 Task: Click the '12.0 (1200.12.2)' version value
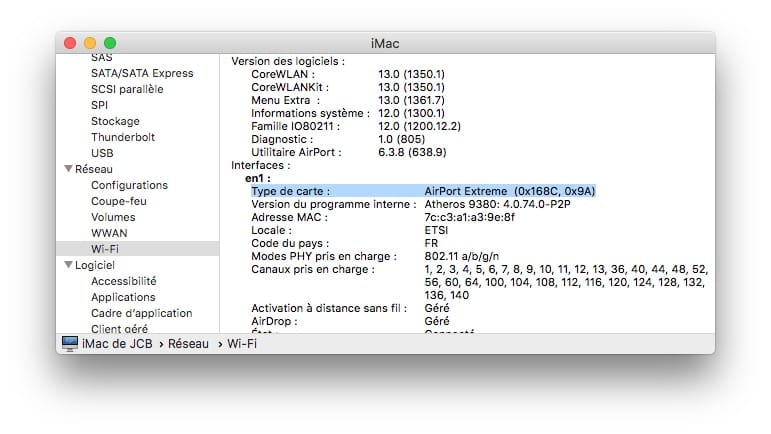(x=419, y=126)
